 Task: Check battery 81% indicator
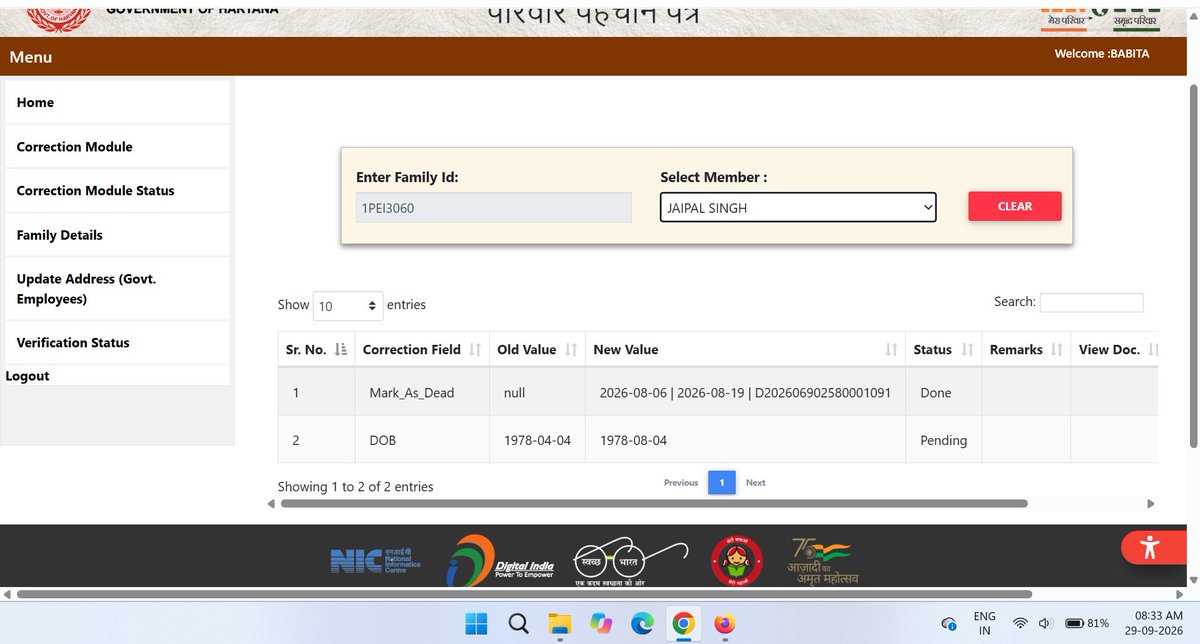[1088, 624]
